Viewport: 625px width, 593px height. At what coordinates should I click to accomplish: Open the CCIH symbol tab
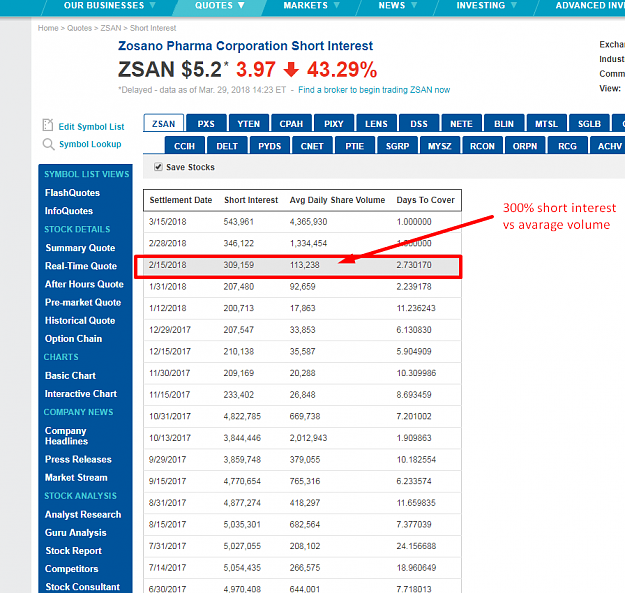click(x=185, y=146)
